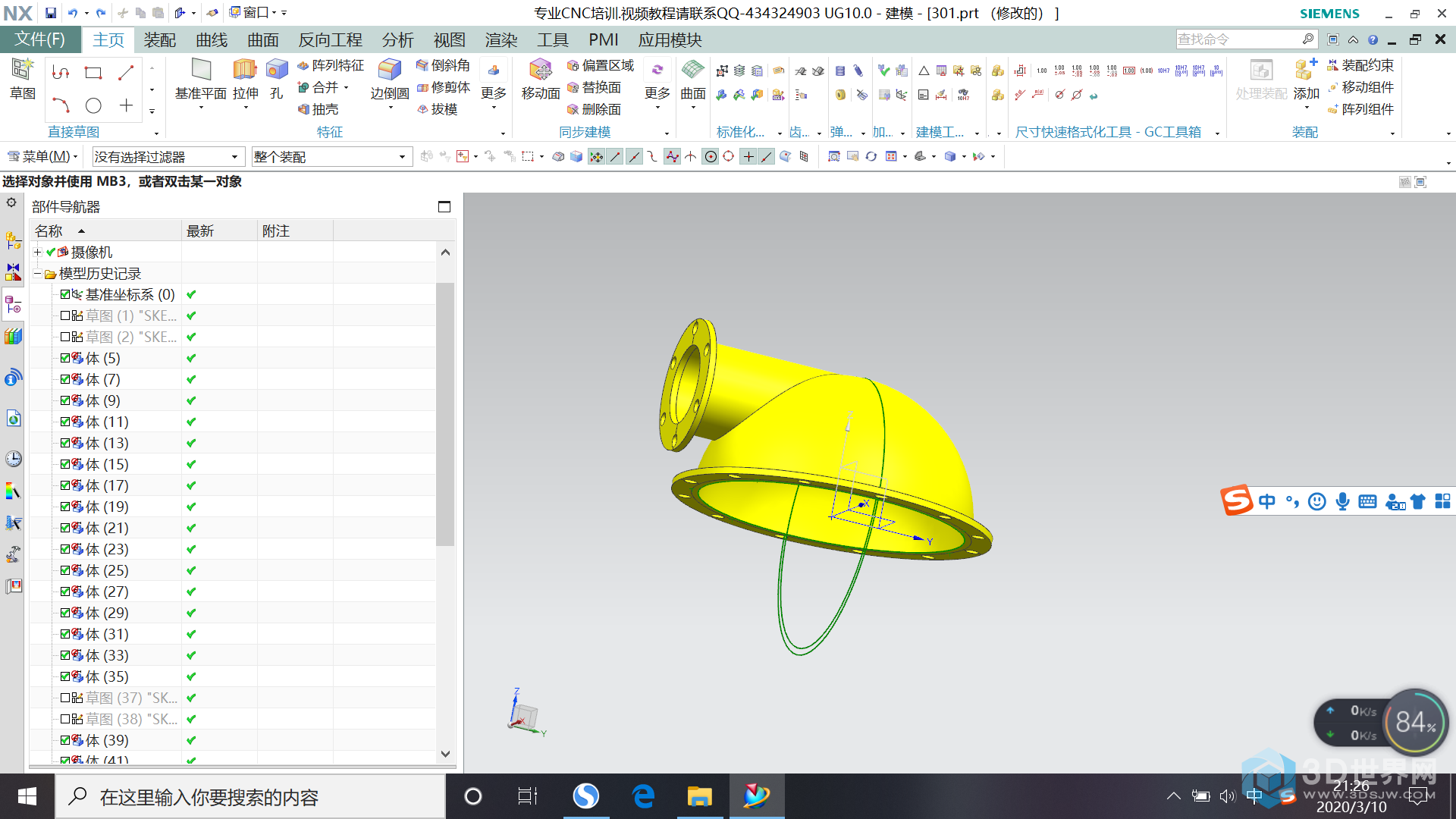Check the 草图 (37) checkbox
Screen dimensions: 1456x819
[65, 698]
